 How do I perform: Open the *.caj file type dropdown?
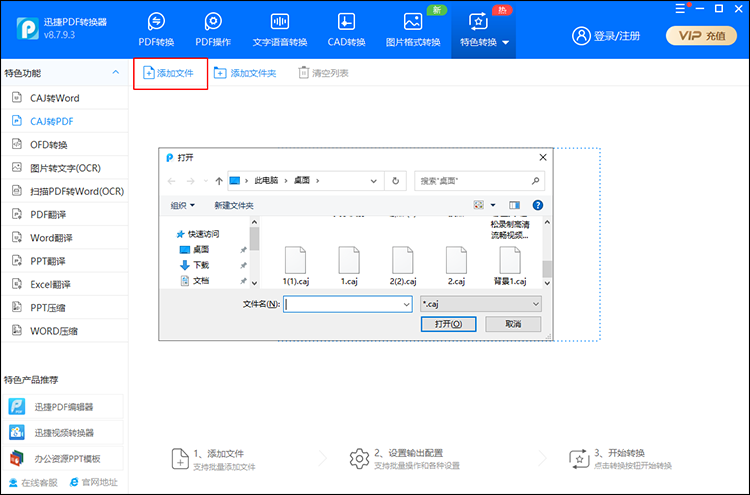tap(481, 304)
